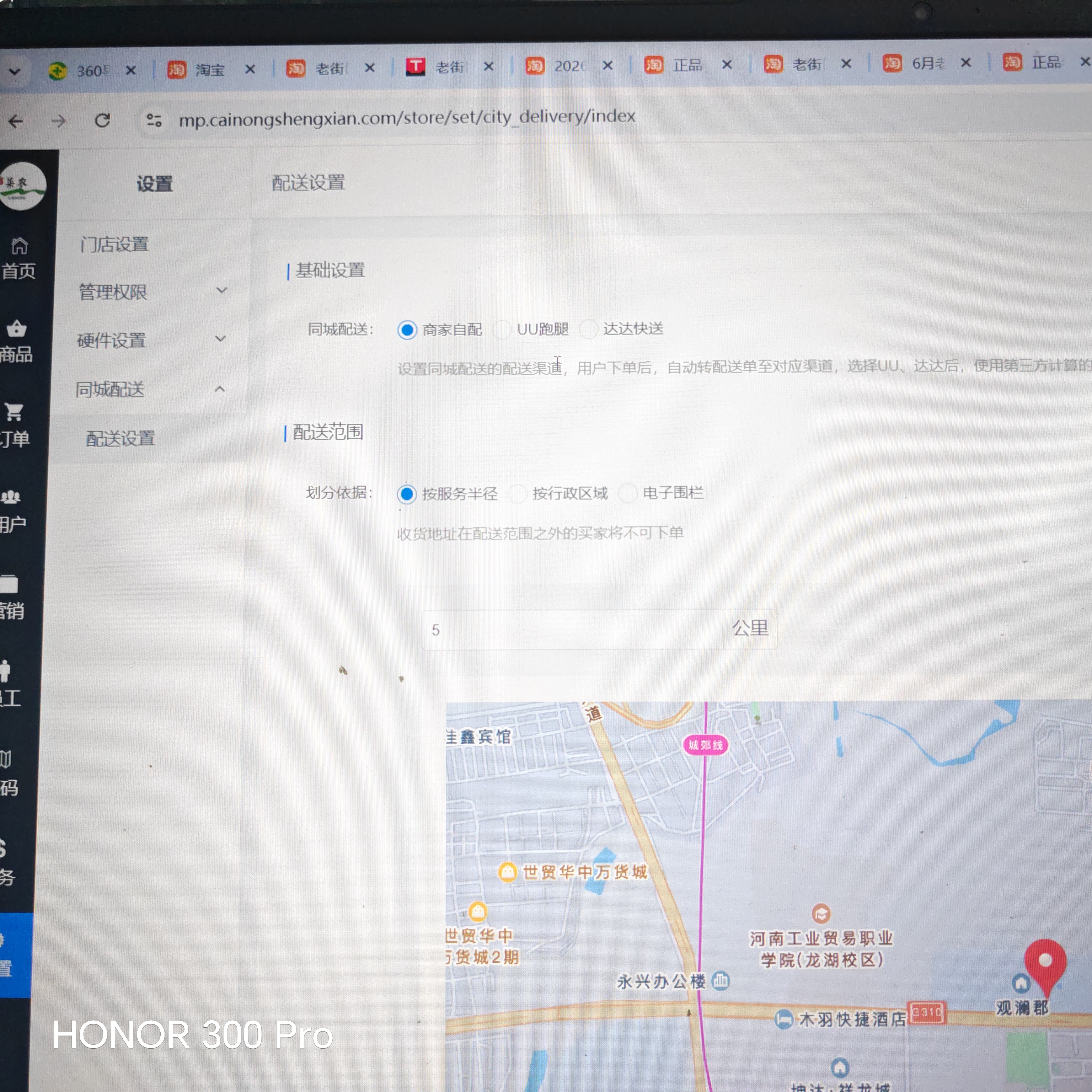Click the pink 城郊线 metro line badge
The width and height of the screenshot is (1092, 1092).
pos(705,745)
